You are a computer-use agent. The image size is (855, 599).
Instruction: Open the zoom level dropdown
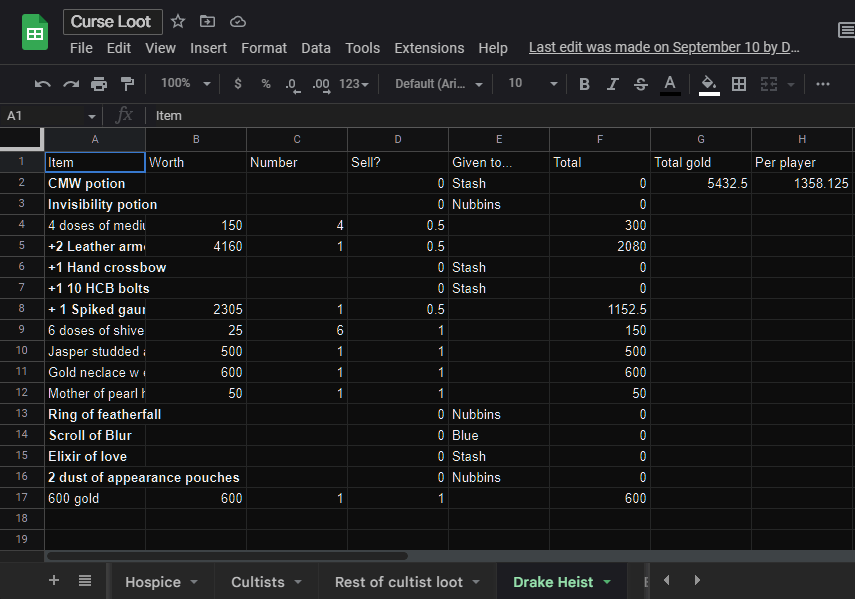pos(184,85)
